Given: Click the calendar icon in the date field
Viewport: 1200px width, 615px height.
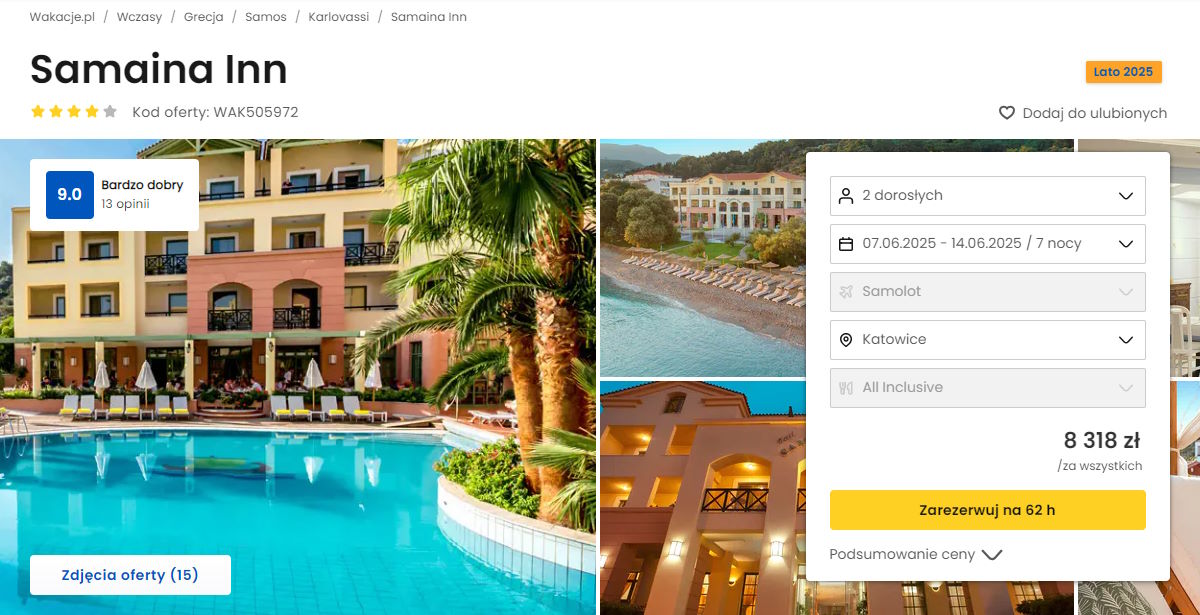Looking at the screenshot, I should click(846, 244).
